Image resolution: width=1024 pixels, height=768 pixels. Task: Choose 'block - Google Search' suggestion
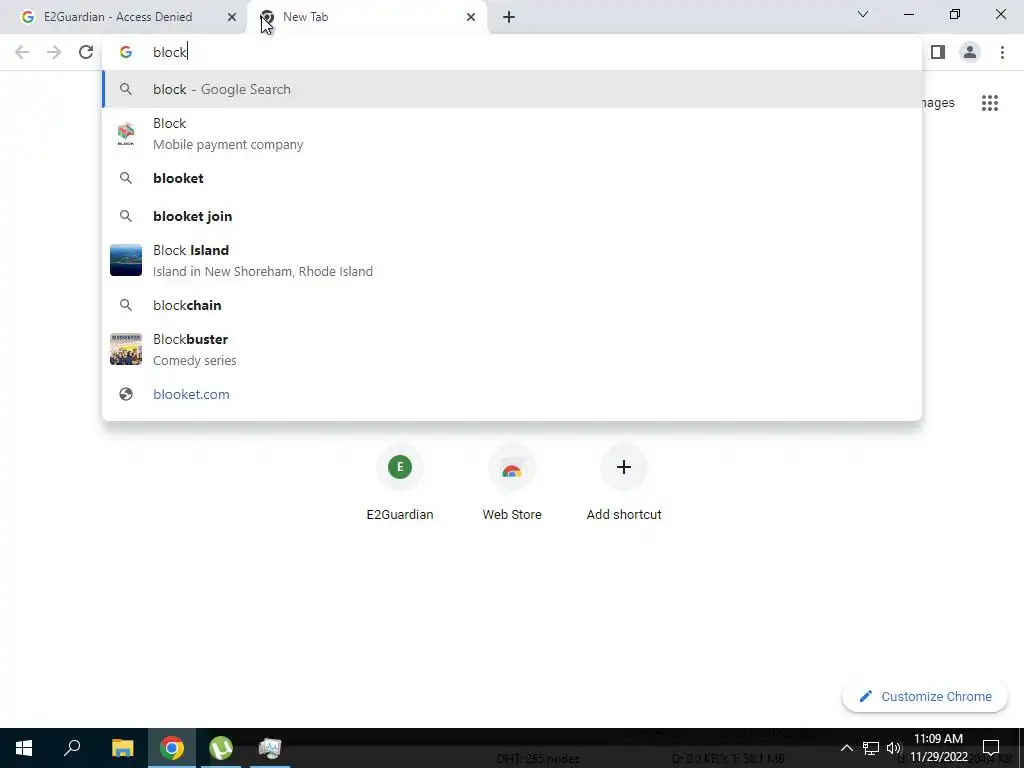click(512, 89)
